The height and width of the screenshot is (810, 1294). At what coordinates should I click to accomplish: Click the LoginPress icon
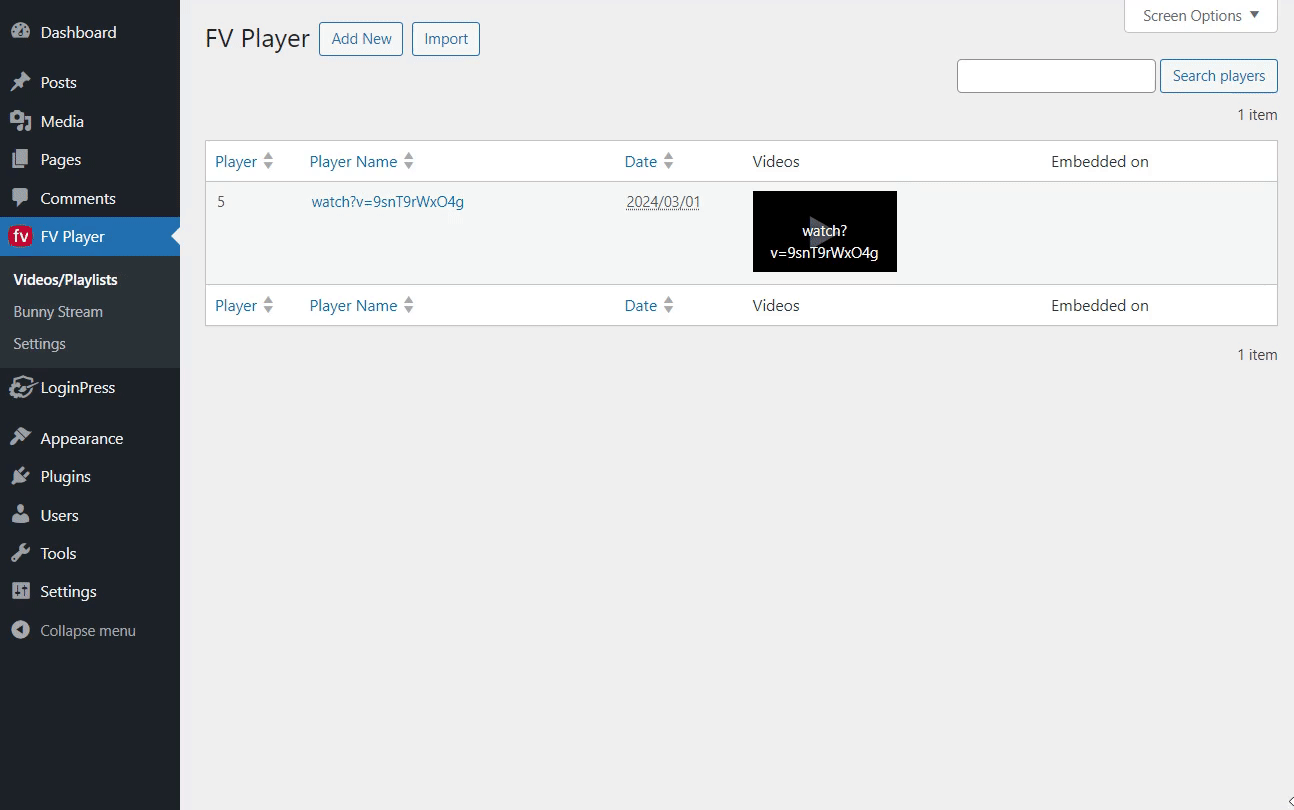[21, 387]
